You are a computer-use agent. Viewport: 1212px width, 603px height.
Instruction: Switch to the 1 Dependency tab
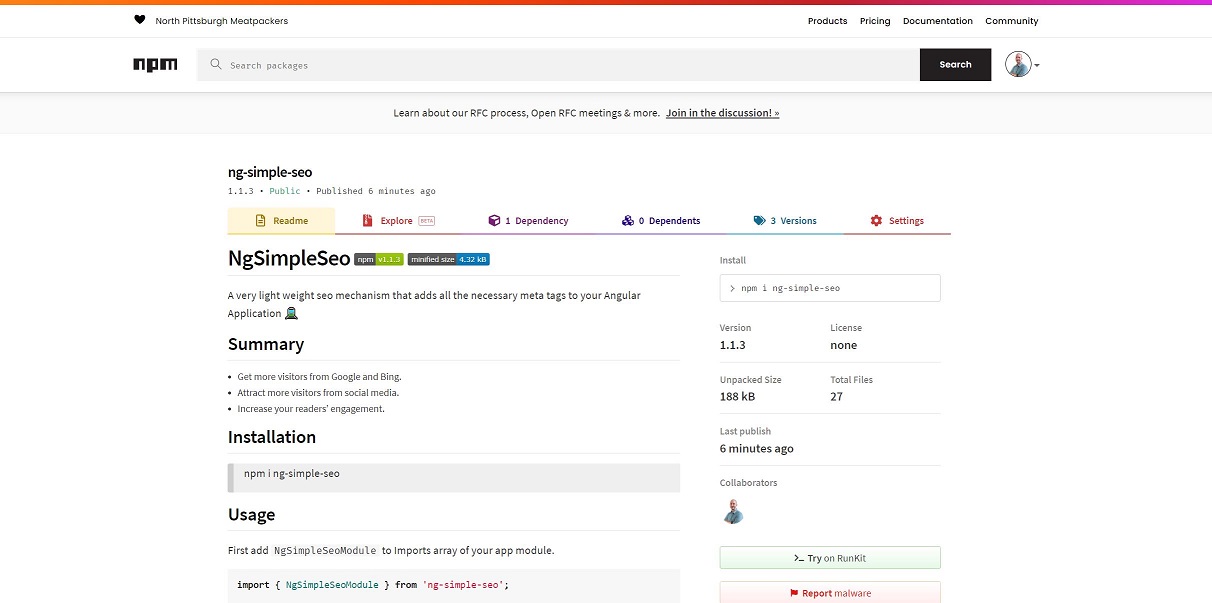[528, 221]
